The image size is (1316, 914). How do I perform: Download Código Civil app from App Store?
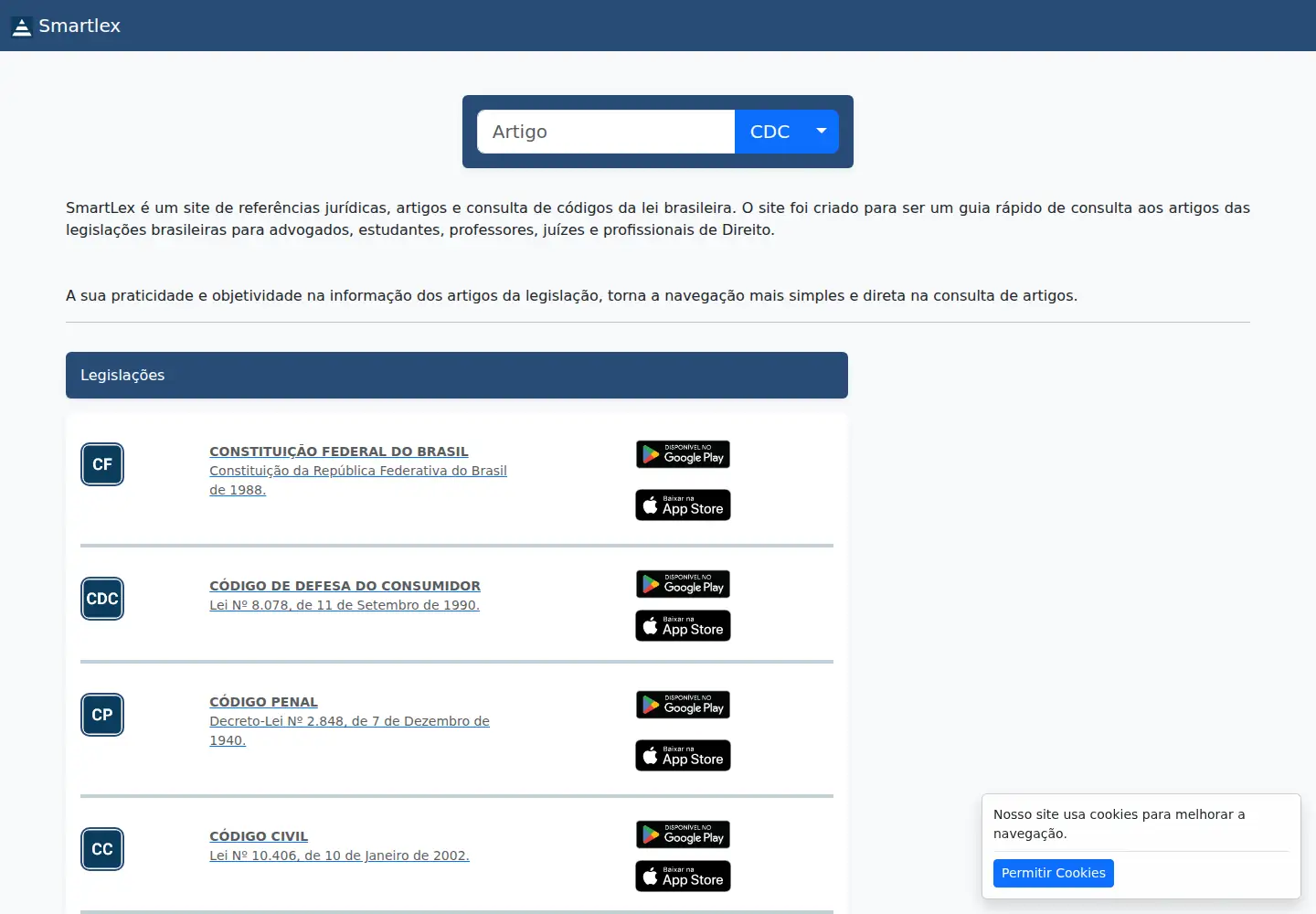click(684, 877)
